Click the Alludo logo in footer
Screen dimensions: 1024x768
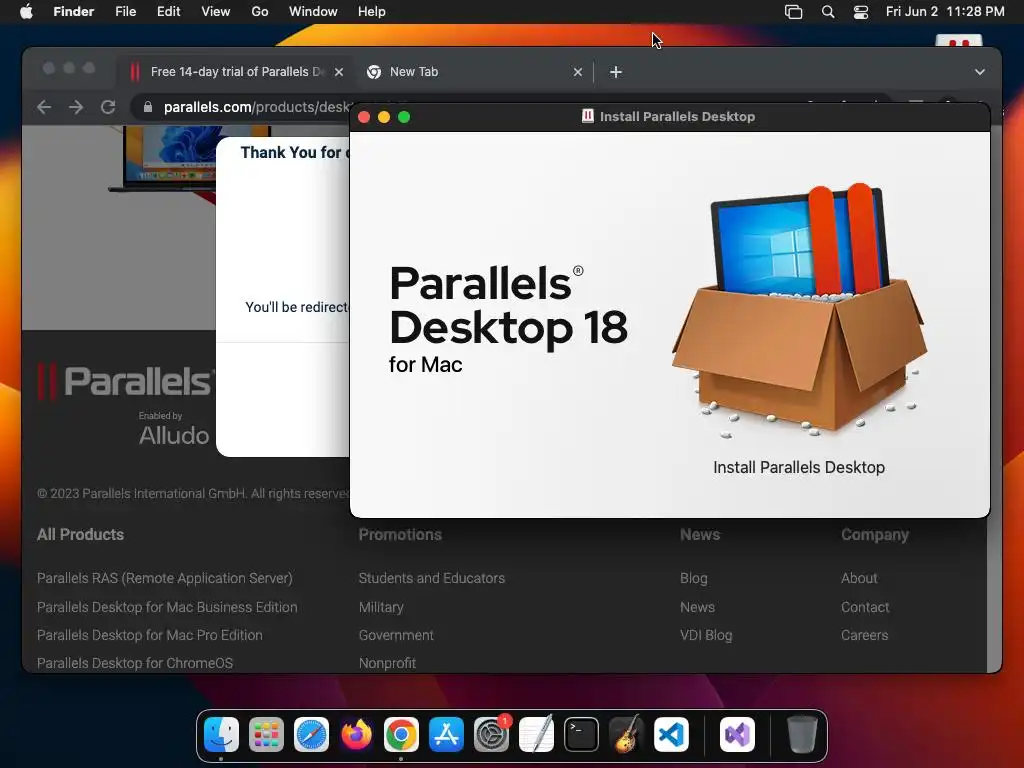[x=174, y=435]
